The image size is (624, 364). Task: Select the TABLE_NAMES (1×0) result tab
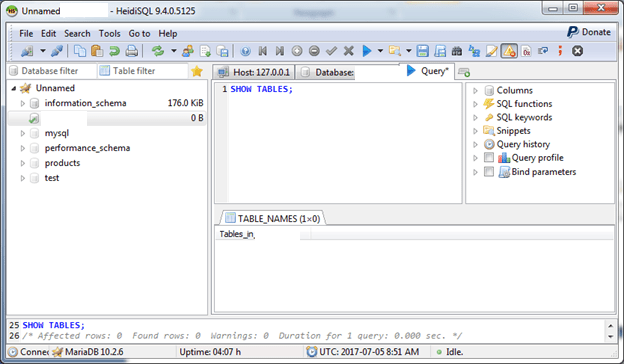(x=273, y=218)
